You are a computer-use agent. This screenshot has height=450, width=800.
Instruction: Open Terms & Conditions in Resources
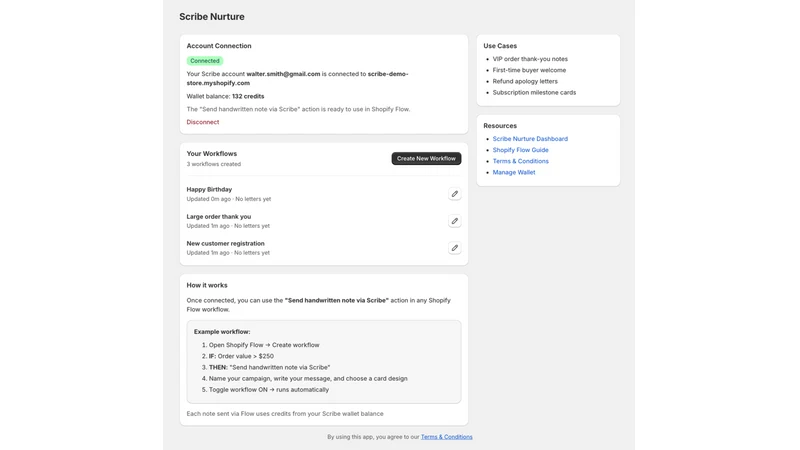(520, 161)
